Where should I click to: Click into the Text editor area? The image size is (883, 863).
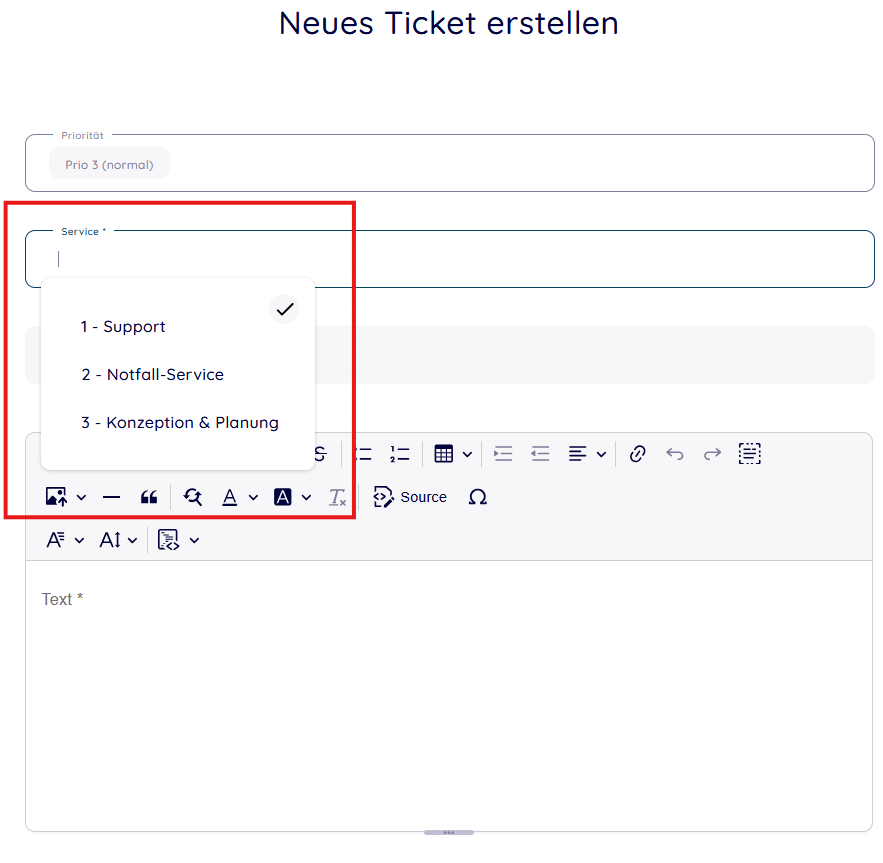click(449, 695)
